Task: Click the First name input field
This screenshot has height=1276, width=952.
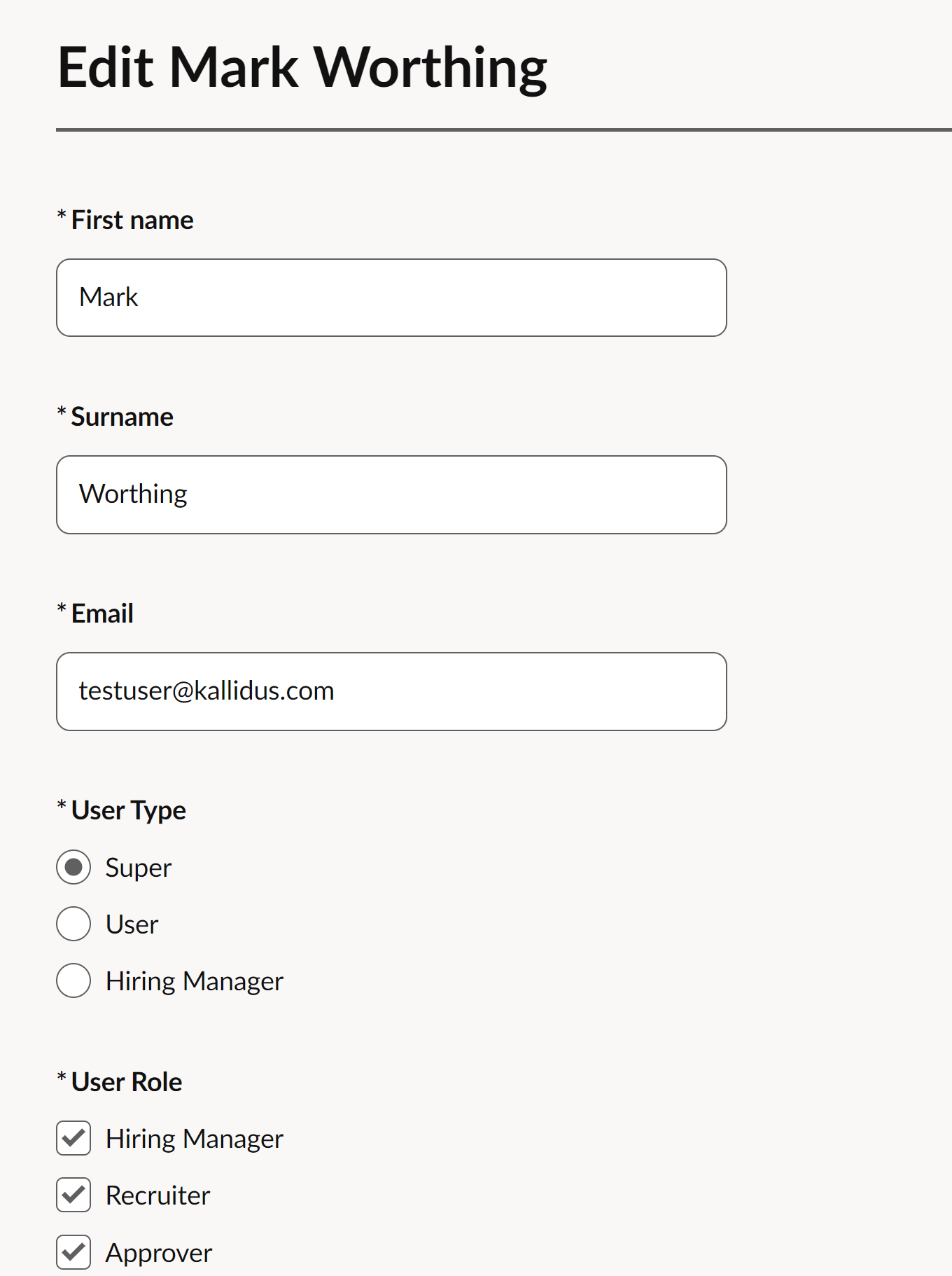Action: [x=391, y=298]
